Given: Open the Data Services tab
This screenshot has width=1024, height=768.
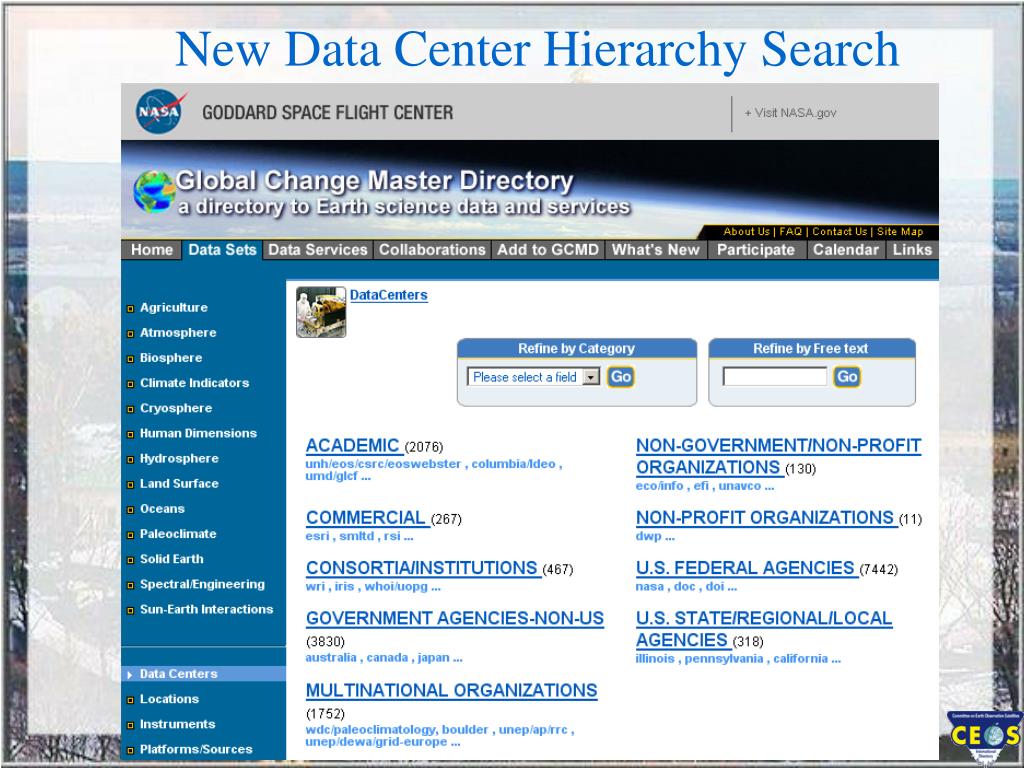Looking at the screenshot, I should coord(317,250).
